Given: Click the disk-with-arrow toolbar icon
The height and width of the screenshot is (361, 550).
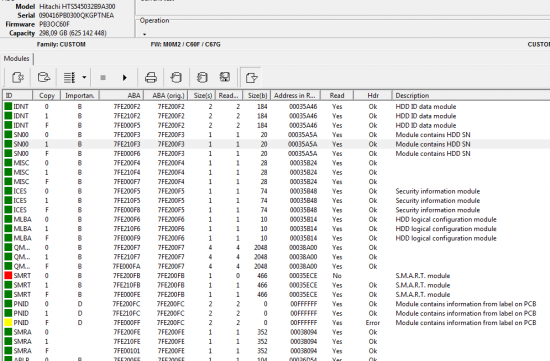Looking at the screenshot, I should 44,77.
